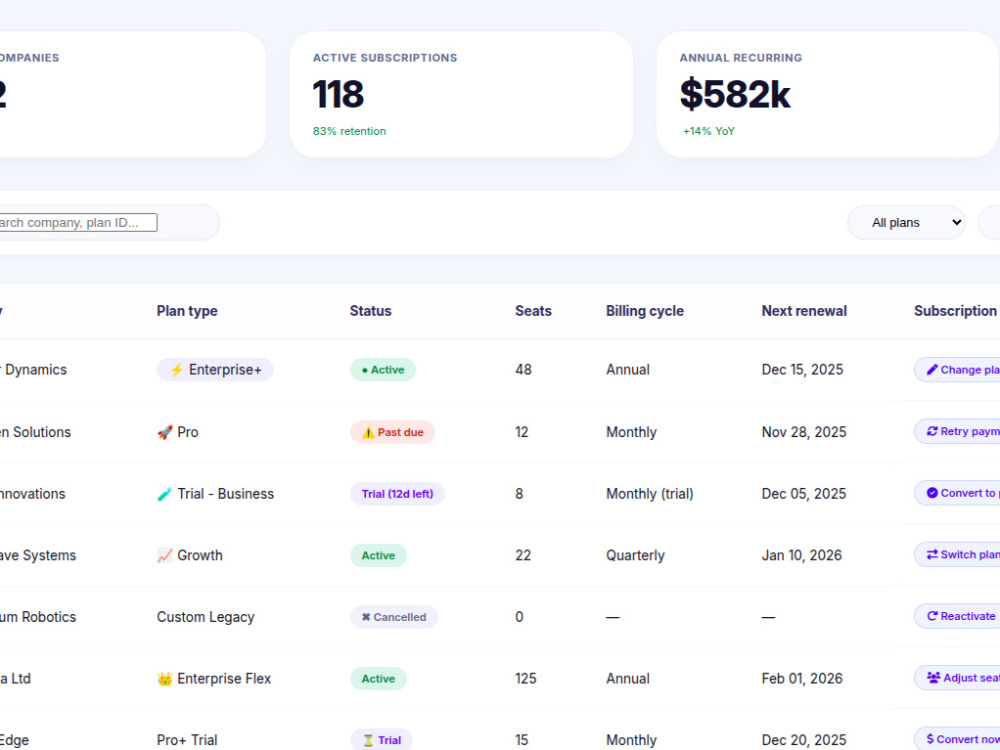
Task: Click the Active badge in Enterprise+ row
Action: (383, 370)
